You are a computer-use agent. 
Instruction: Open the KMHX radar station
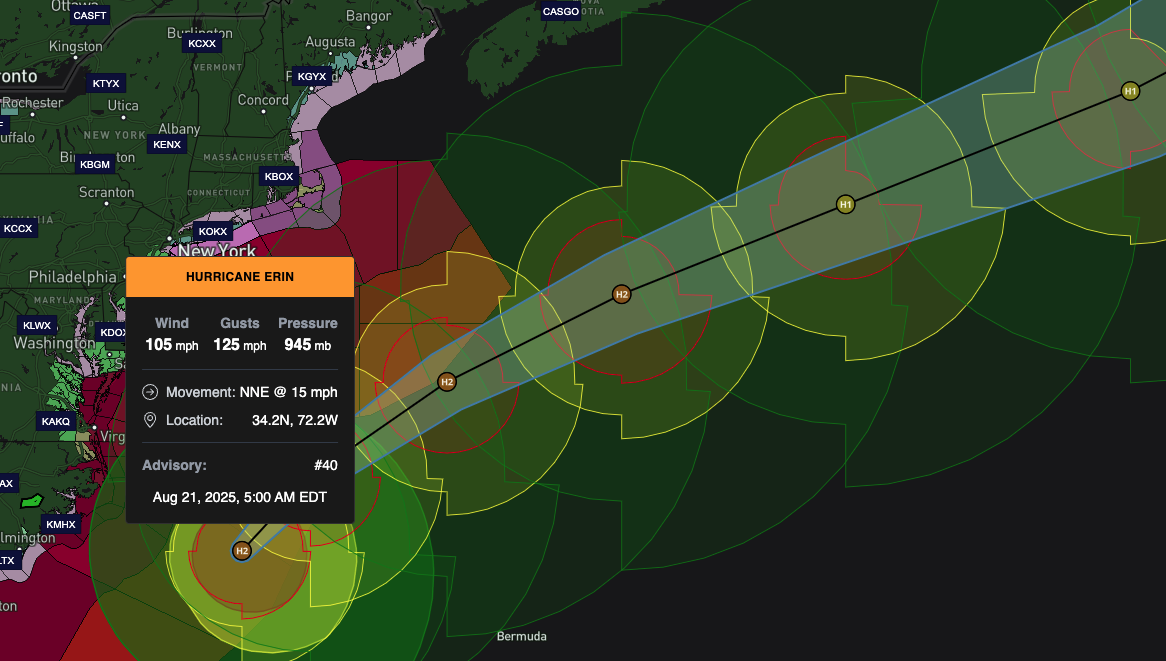click(61, 524)
